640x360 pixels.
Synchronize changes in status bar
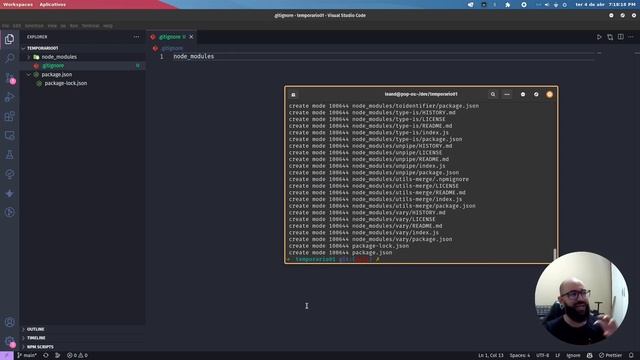click(46, 356)
